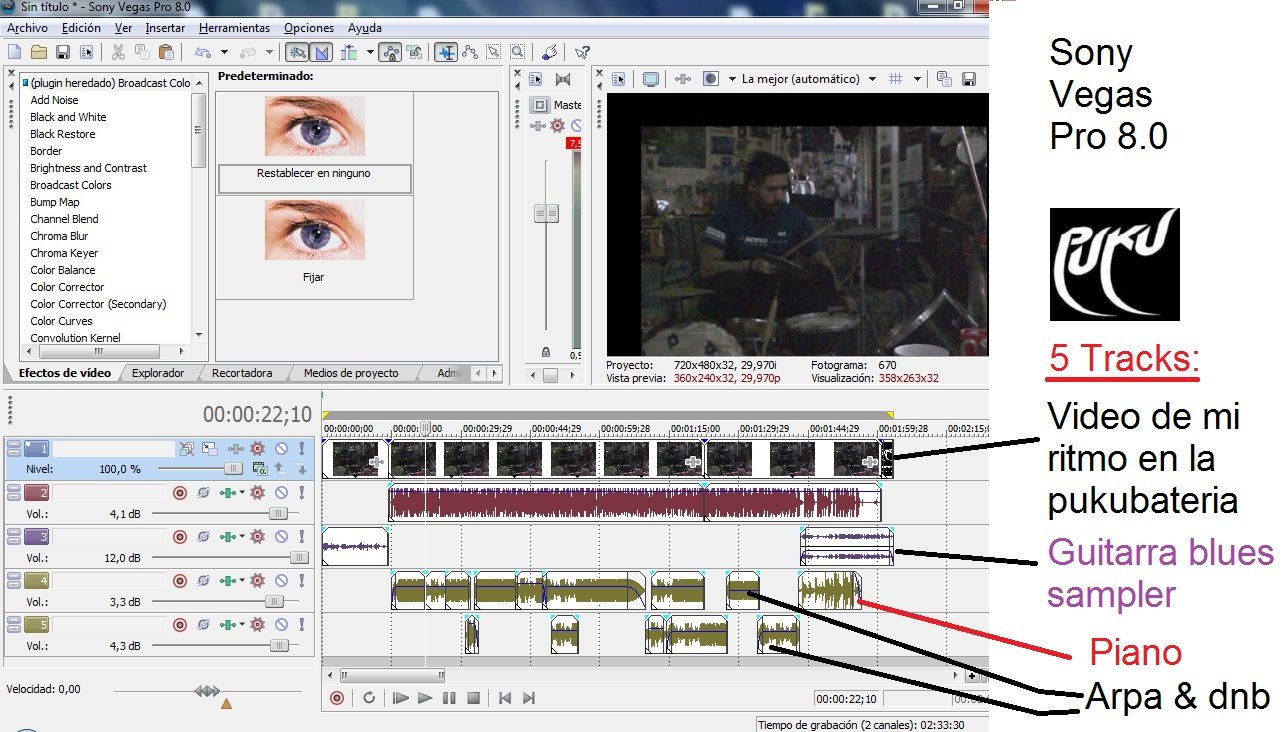Screen dimensions: 1286x732
Task: Split screen view icon in preview
Action: pos(711,79)
